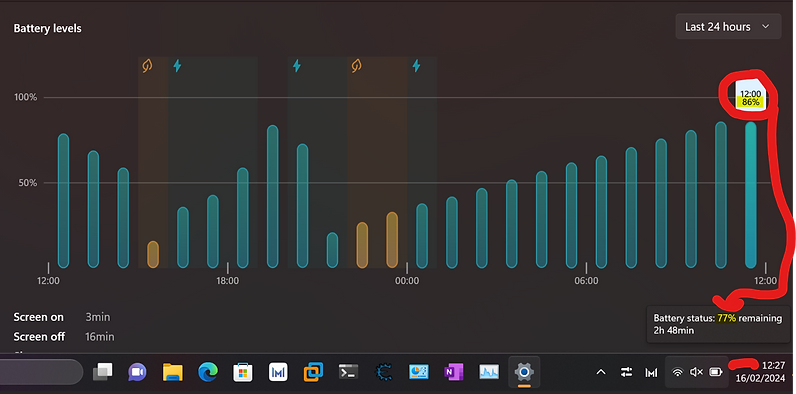Click the dark blue spiky E taskbar icon
Screen dimensions: 796x394
click(384, 373)
